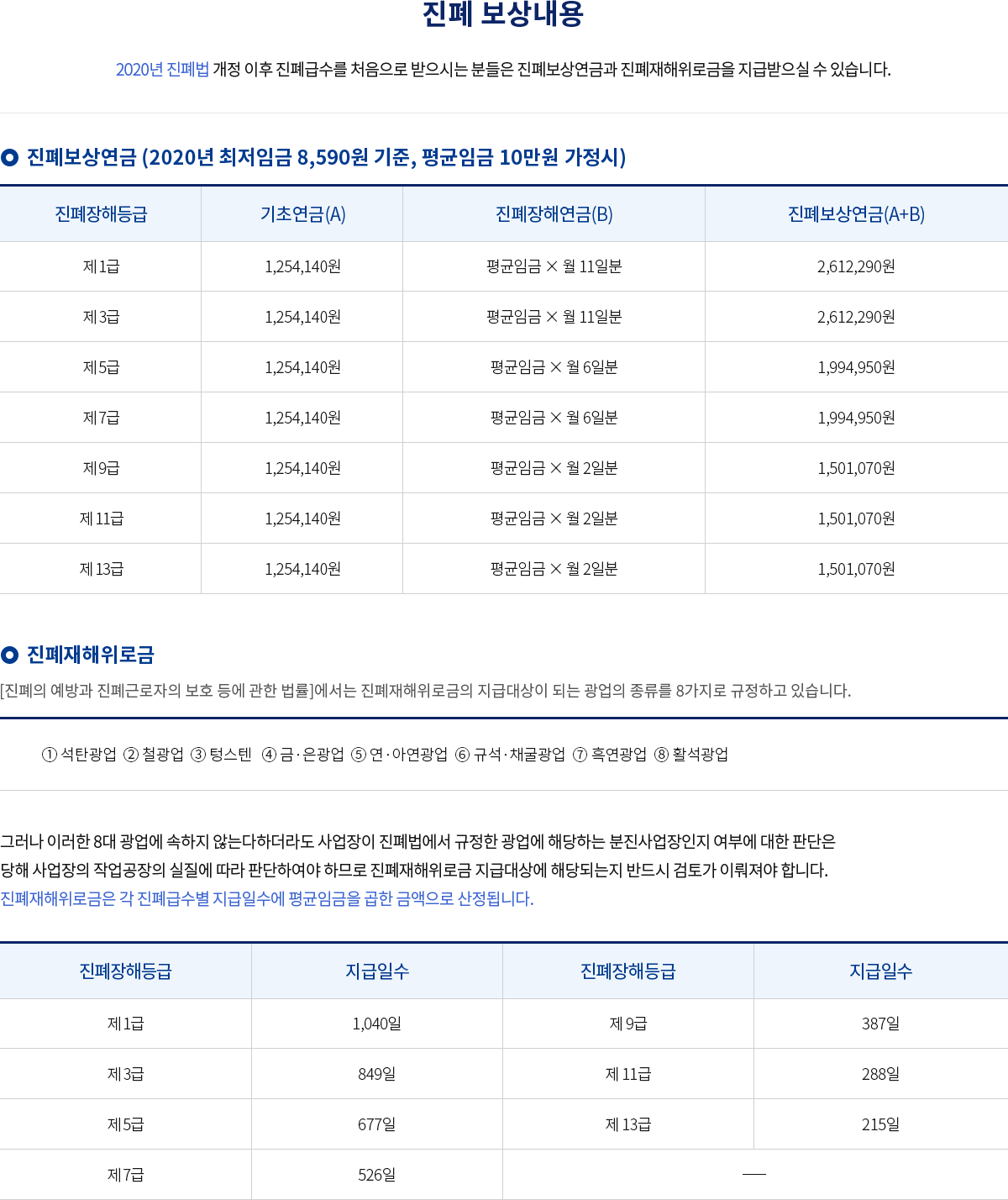1008x1200 pixels.
Task: Select "② 철광업" in the mining list
Action: (x=154, y=755)
